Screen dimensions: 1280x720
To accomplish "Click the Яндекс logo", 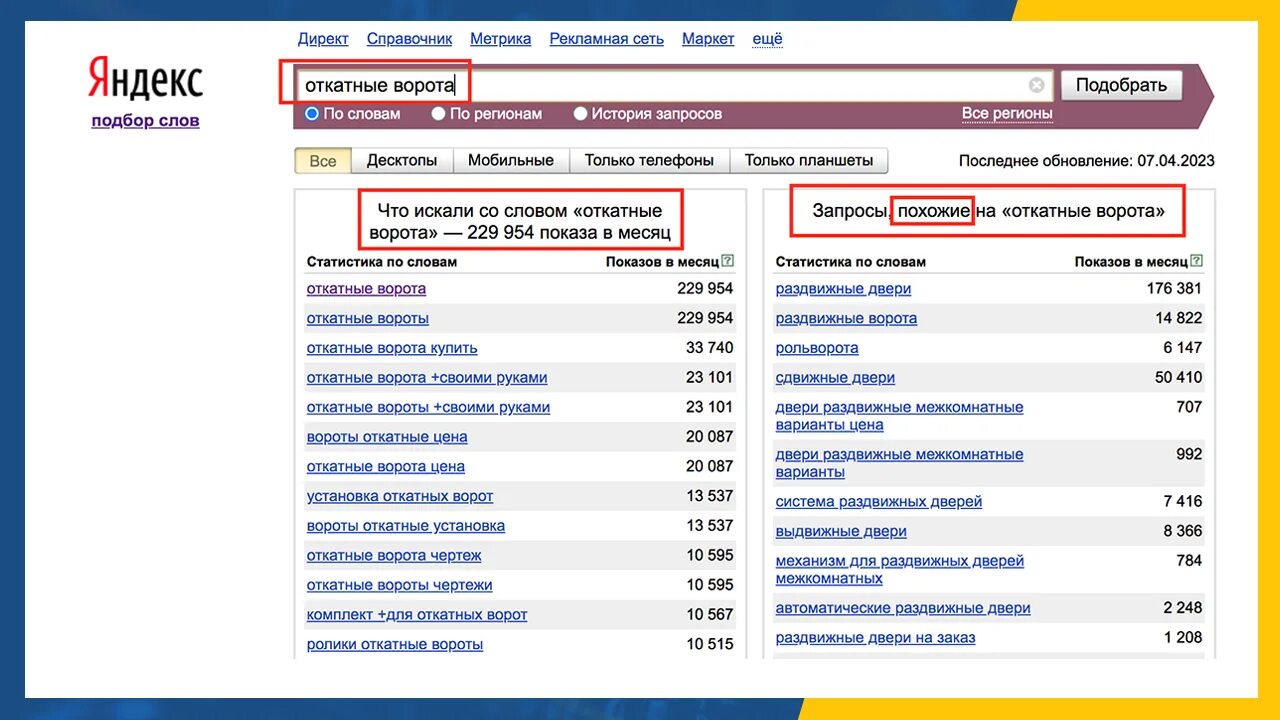I will tap(146, 80).
